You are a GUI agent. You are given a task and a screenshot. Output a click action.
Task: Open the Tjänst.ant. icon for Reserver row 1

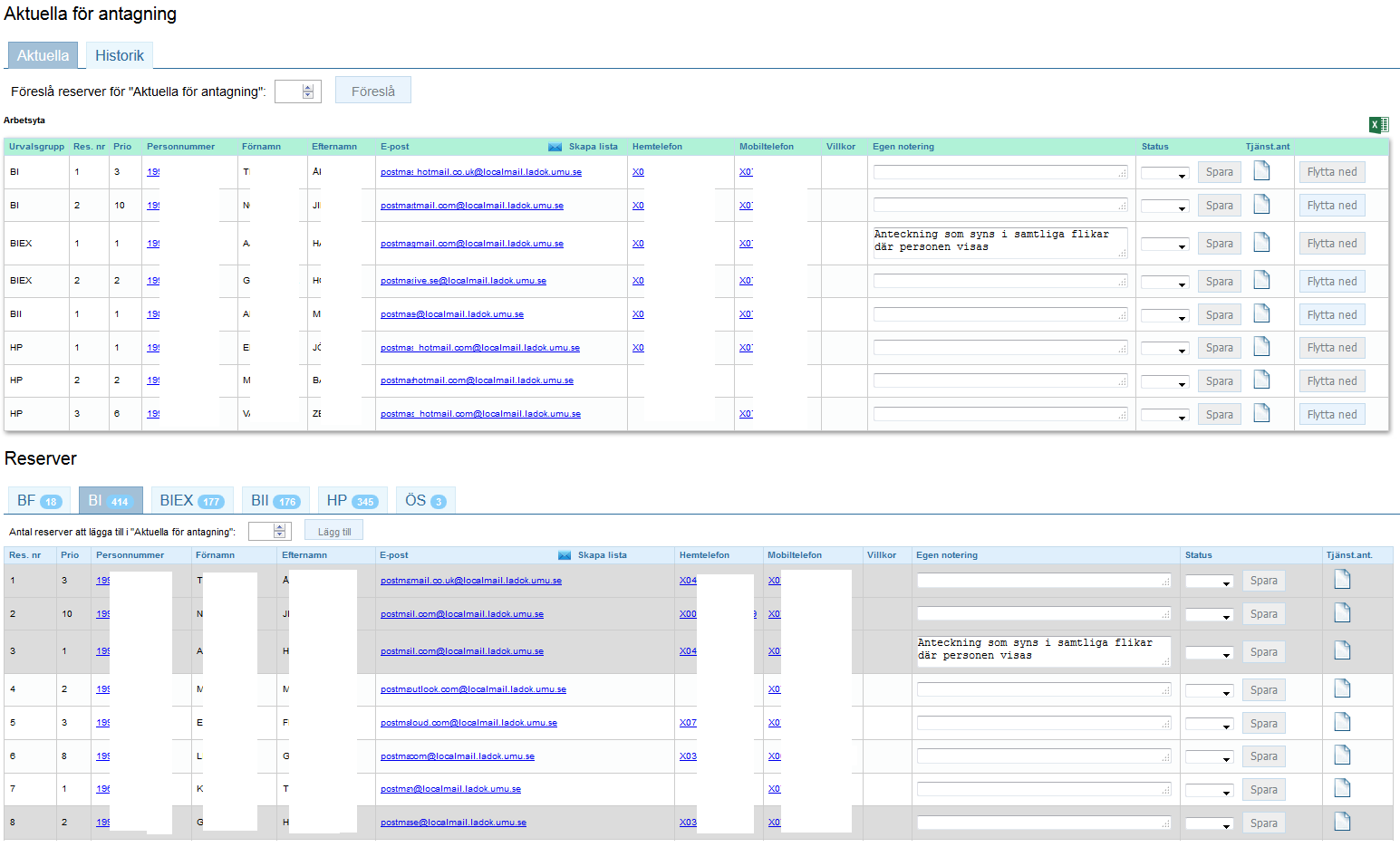click(1342, 579)
